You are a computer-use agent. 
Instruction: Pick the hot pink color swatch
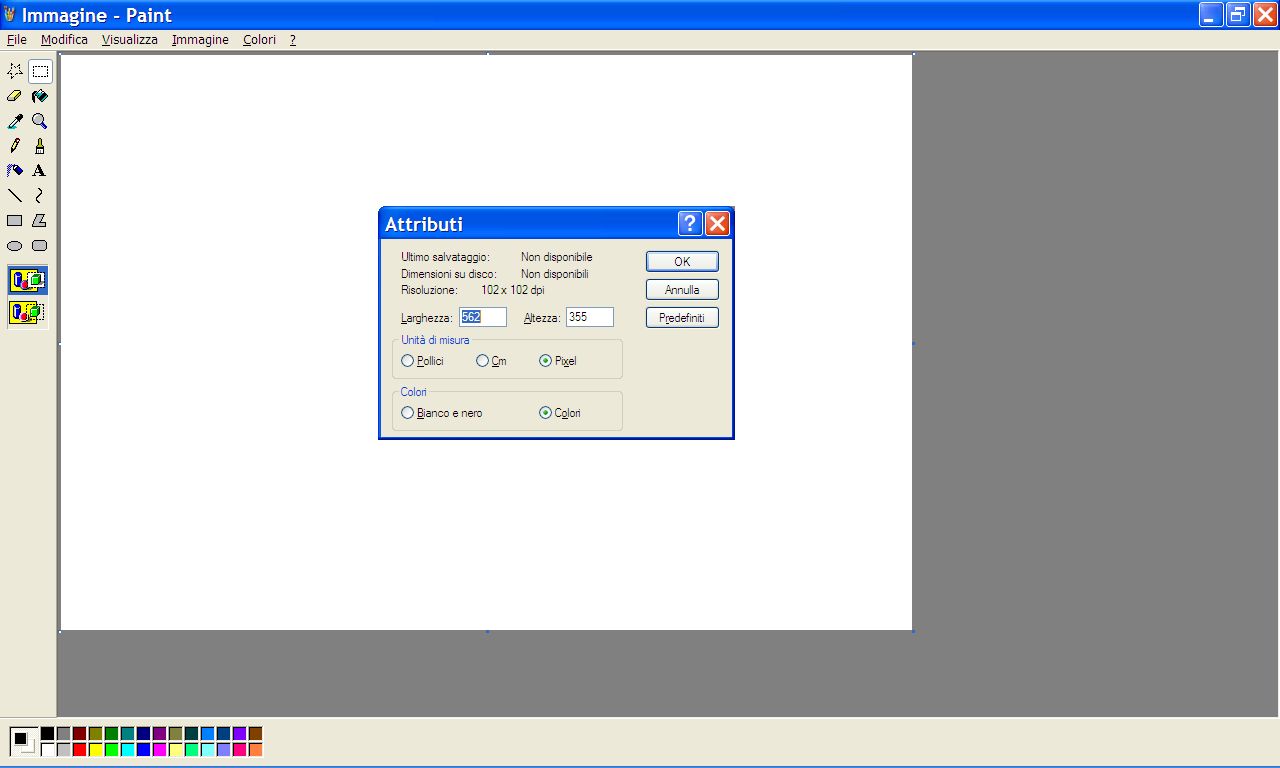(239, 750)
